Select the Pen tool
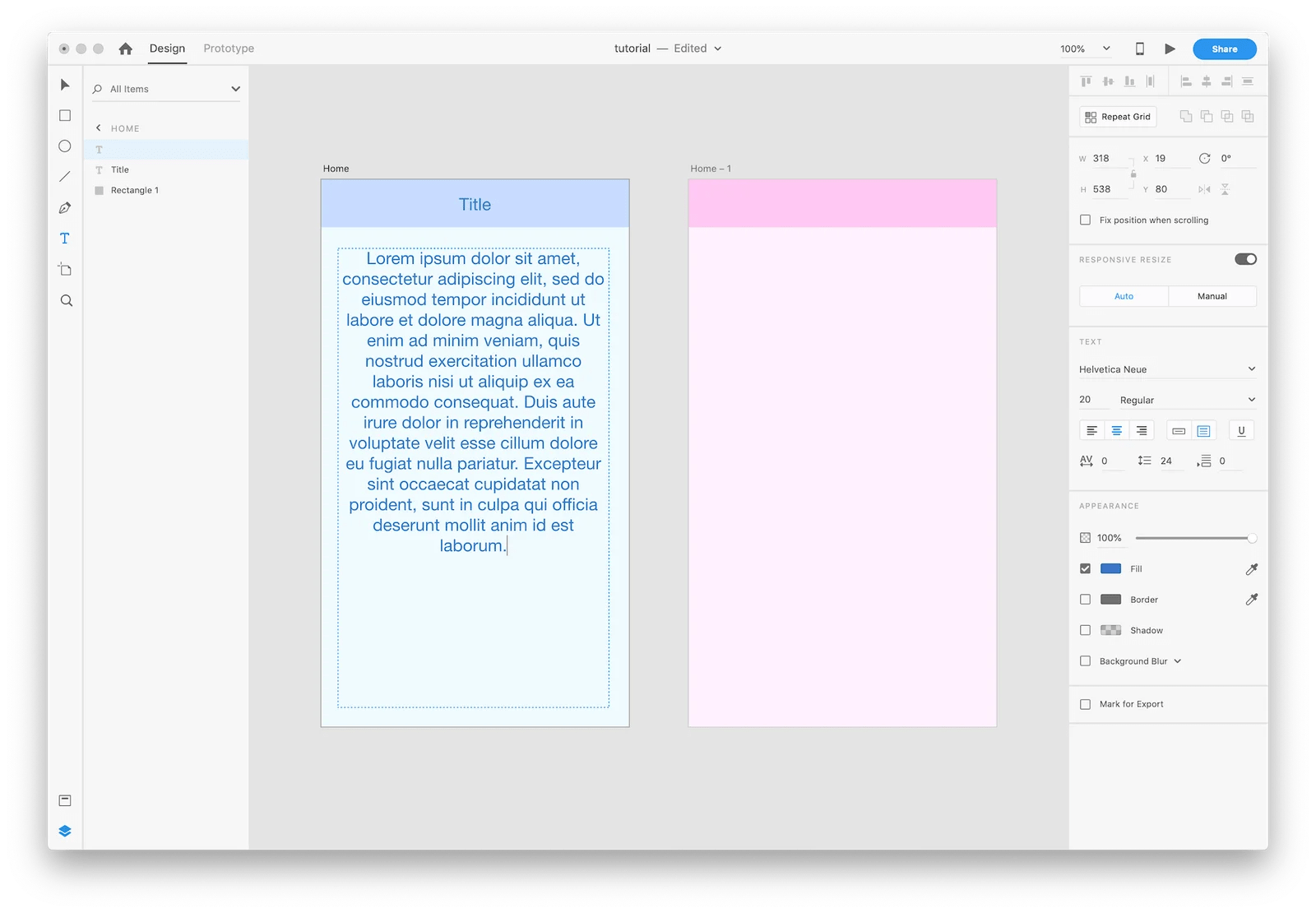 pyautogui.click(x=65, y=208)
